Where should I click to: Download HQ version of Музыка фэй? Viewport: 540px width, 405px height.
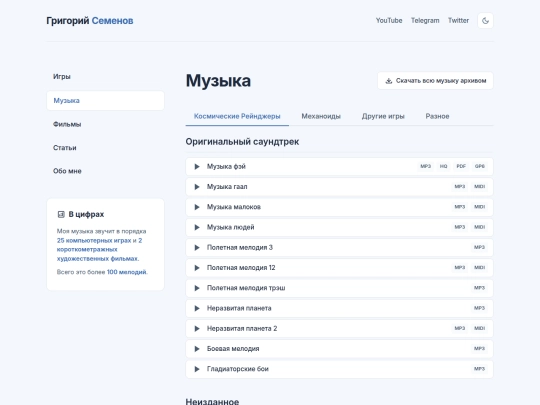443,166
